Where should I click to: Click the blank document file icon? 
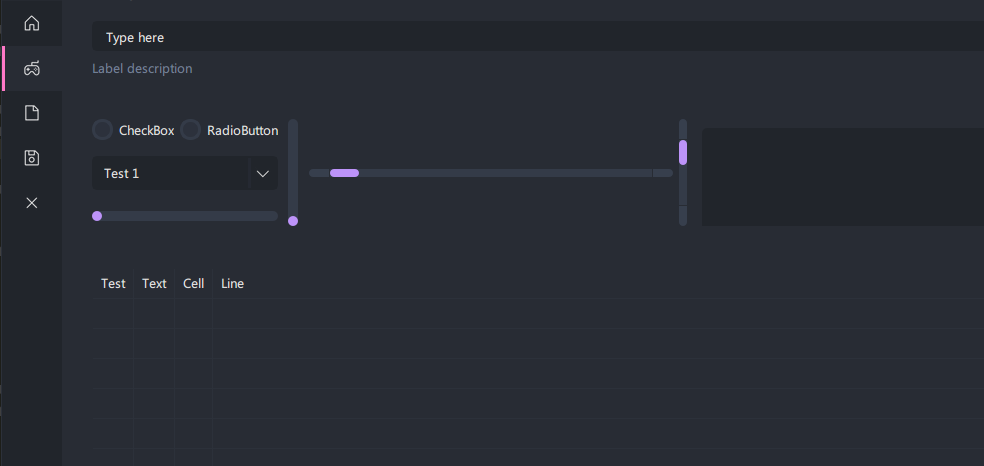[x=32, y=113]
